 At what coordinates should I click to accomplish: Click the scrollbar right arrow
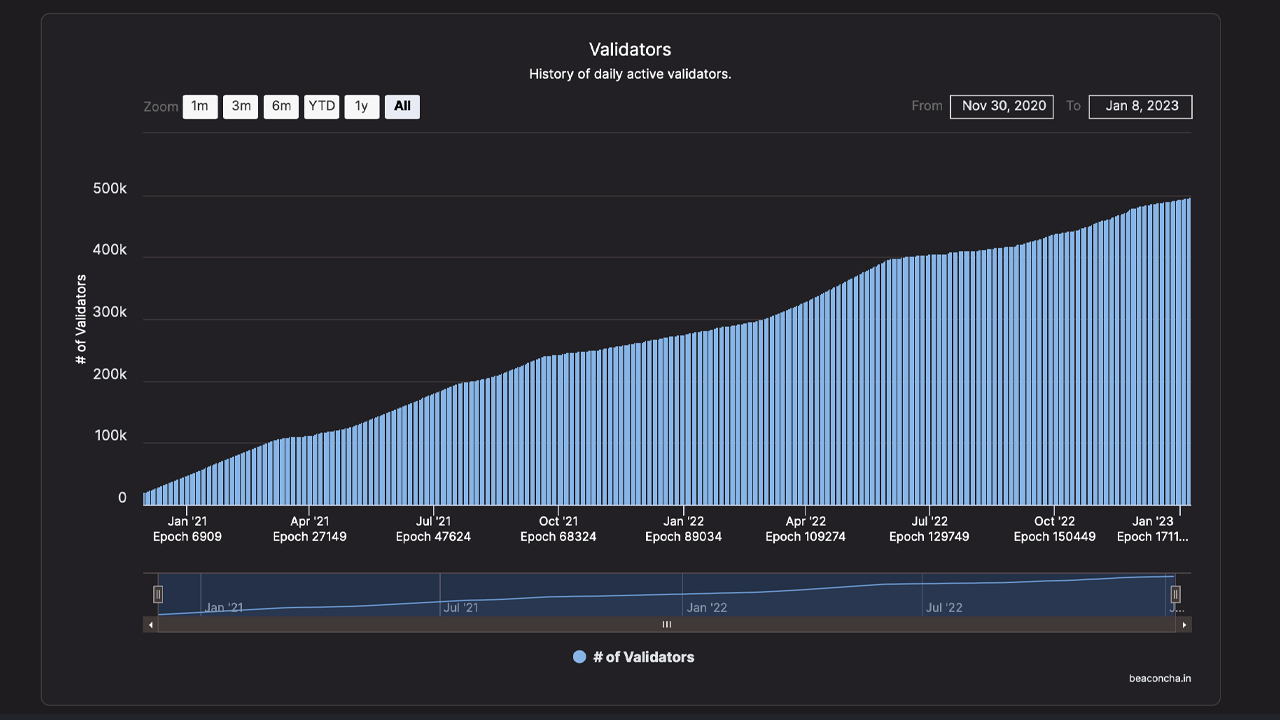coord(1184,624)
